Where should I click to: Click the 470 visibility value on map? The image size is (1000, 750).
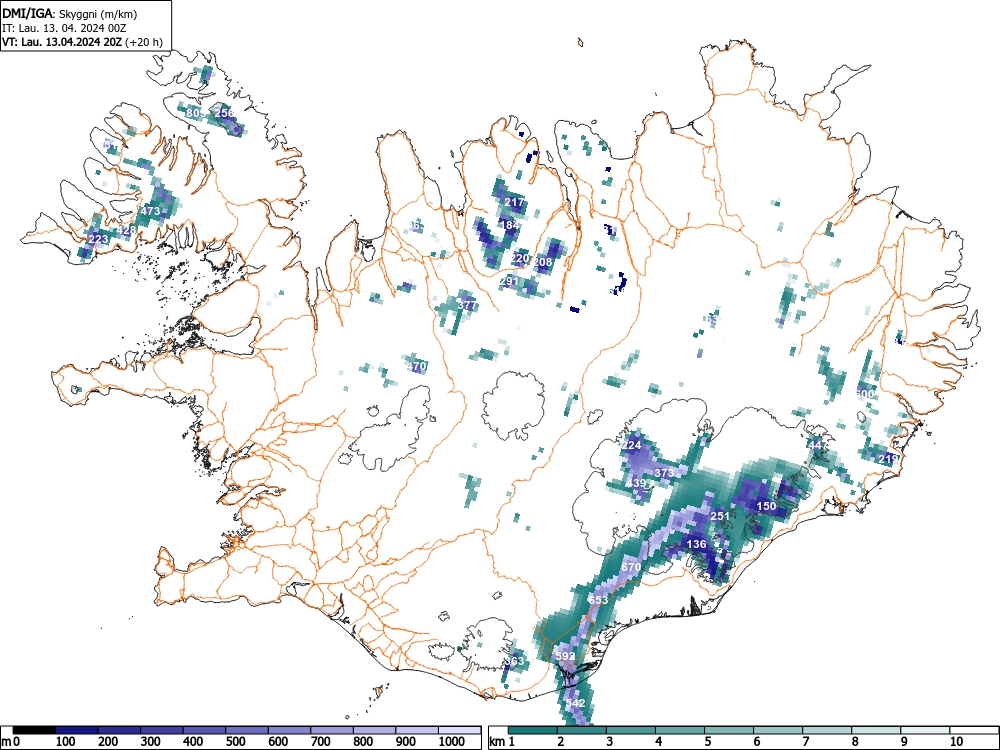tap(416, 367)
